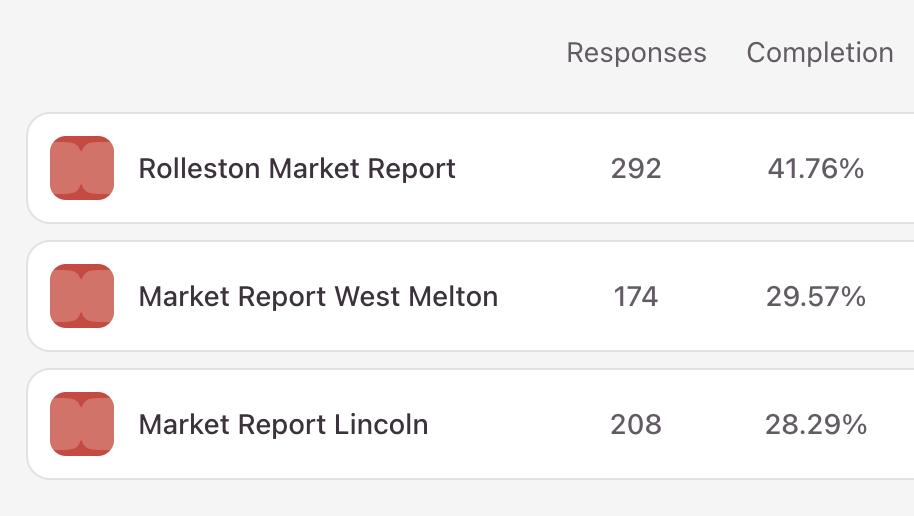Click the 174 responses count
914x516 pixels.
636,297
